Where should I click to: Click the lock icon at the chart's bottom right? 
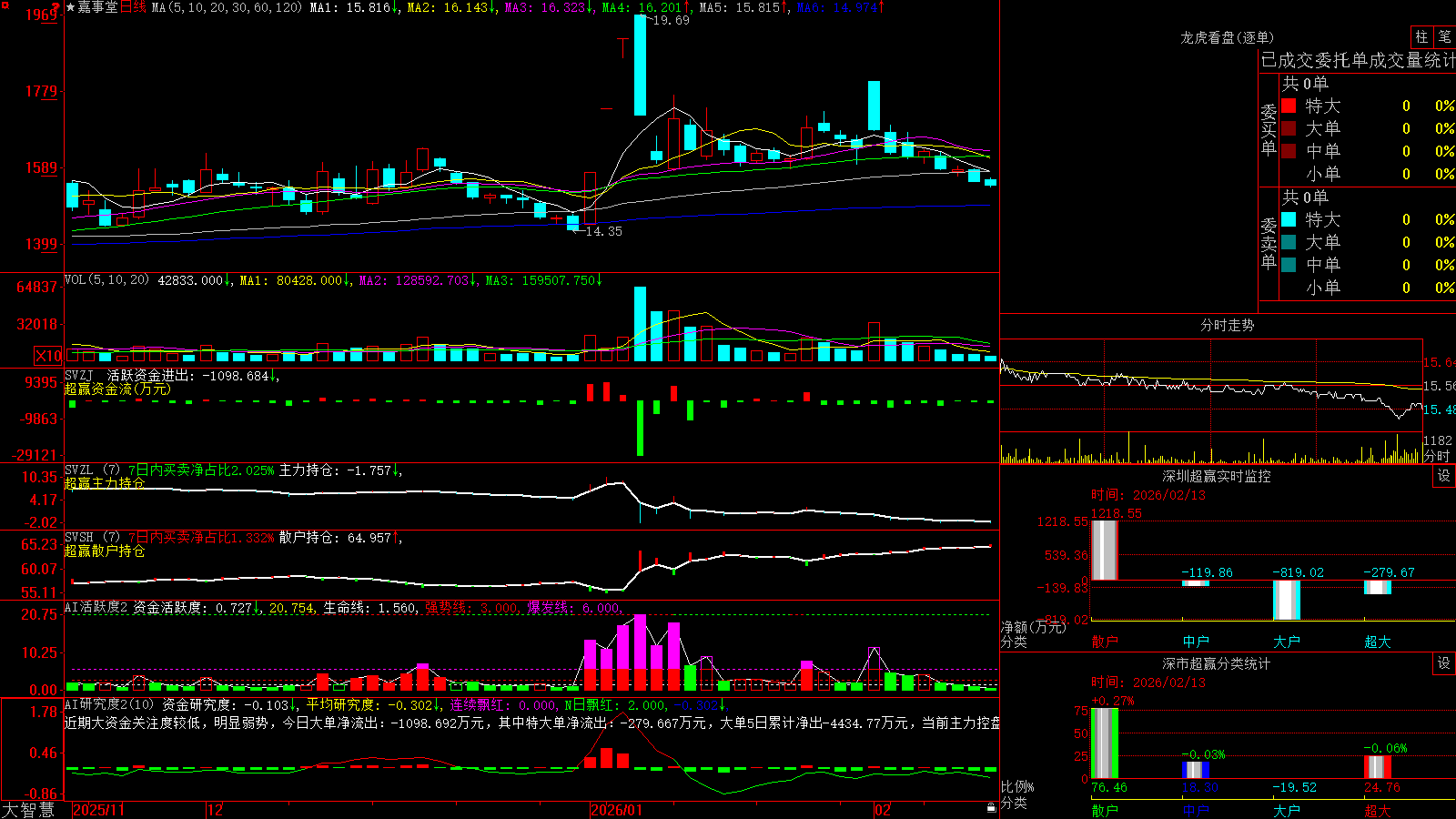coord(991,808)
